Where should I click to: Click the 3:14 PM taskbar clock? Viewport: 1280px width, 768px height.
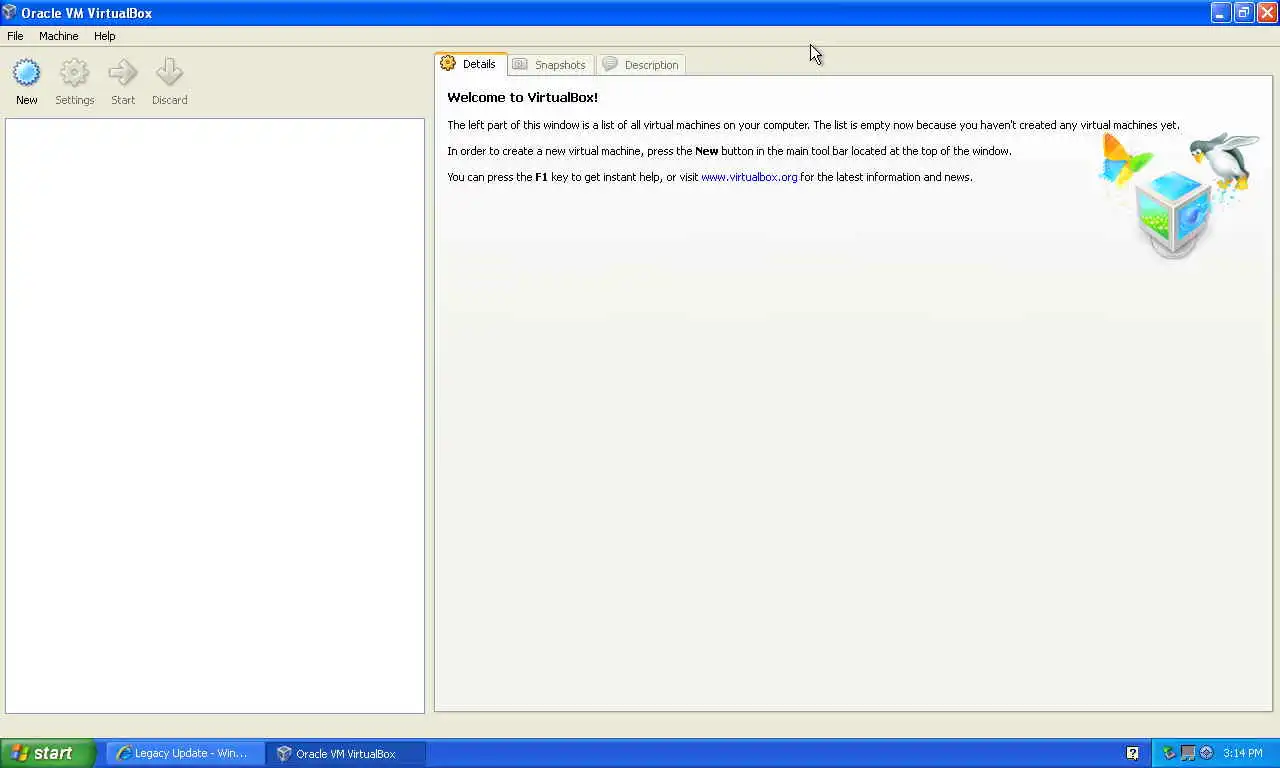[x=1243, y=753]
